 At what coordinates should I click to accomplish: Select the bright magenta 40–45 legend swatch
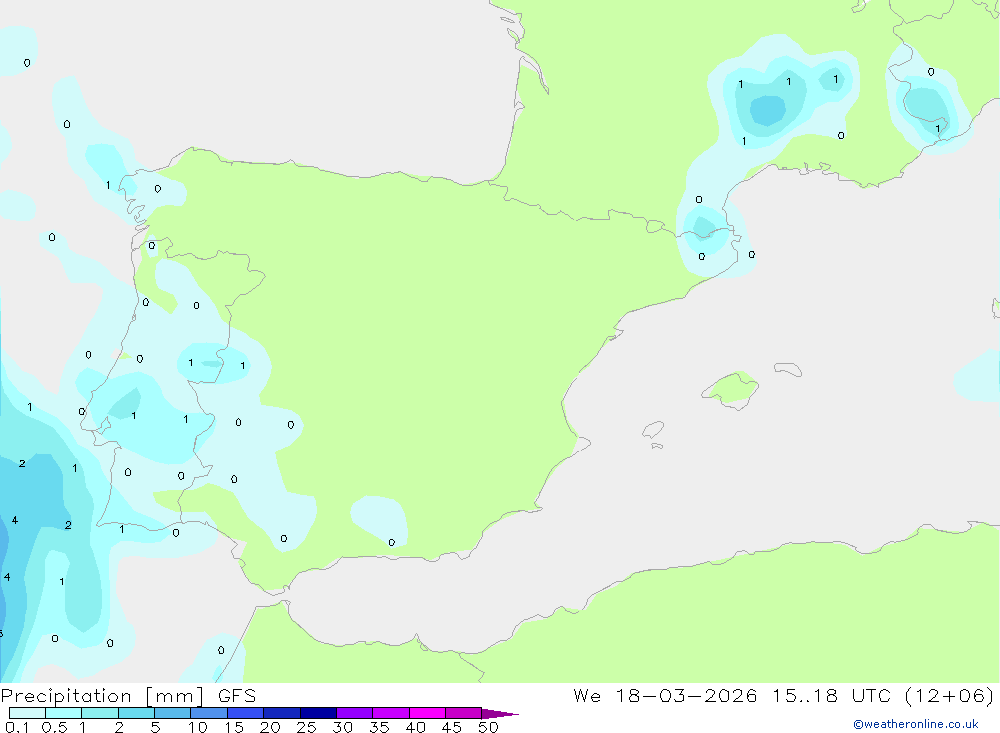pos(427,713)
